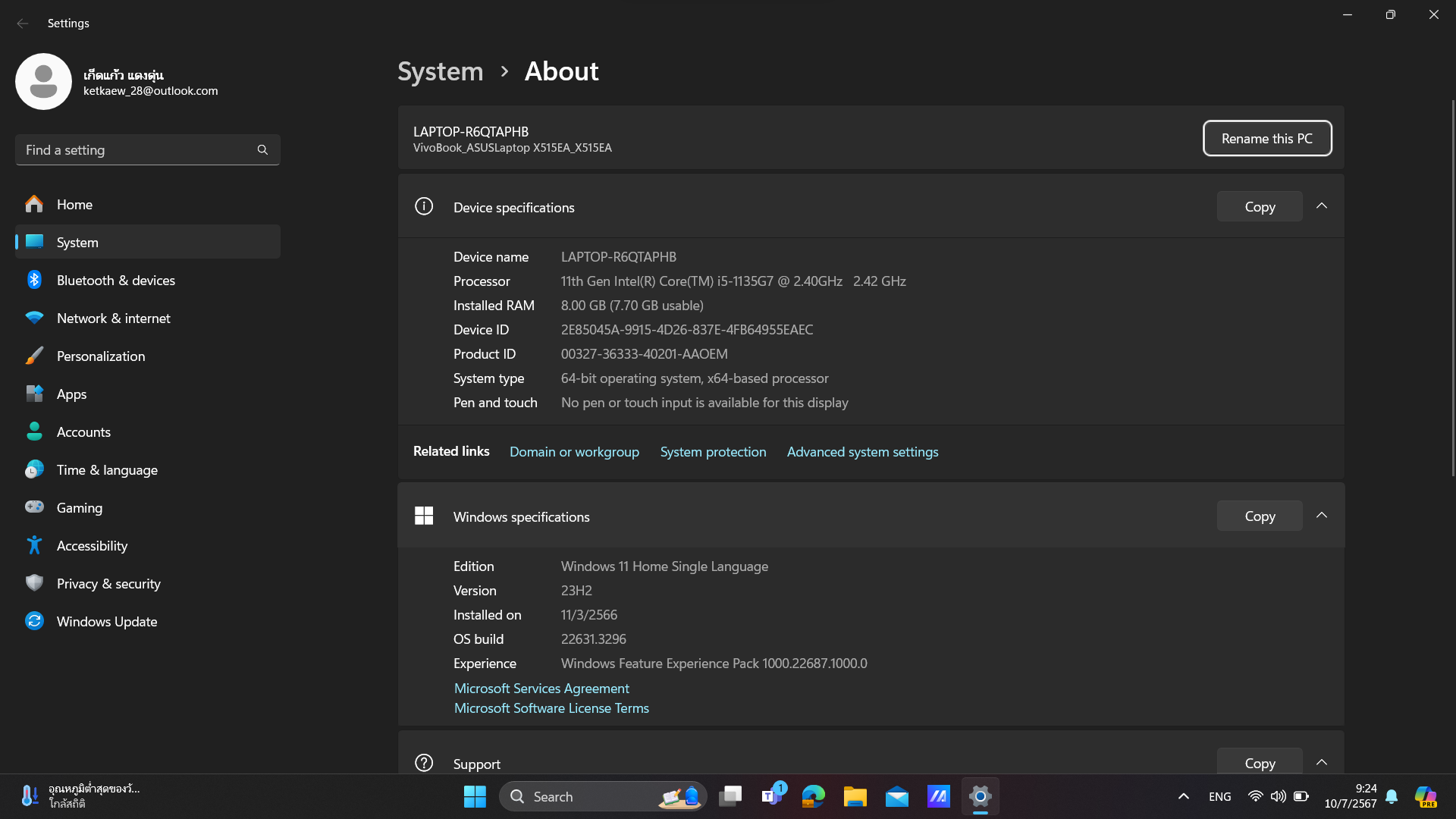This screenshot has width=1456, height=819.
Task: Collapse the Windows specifications section
Action: pyautogui.click(x=1322, y=516)
